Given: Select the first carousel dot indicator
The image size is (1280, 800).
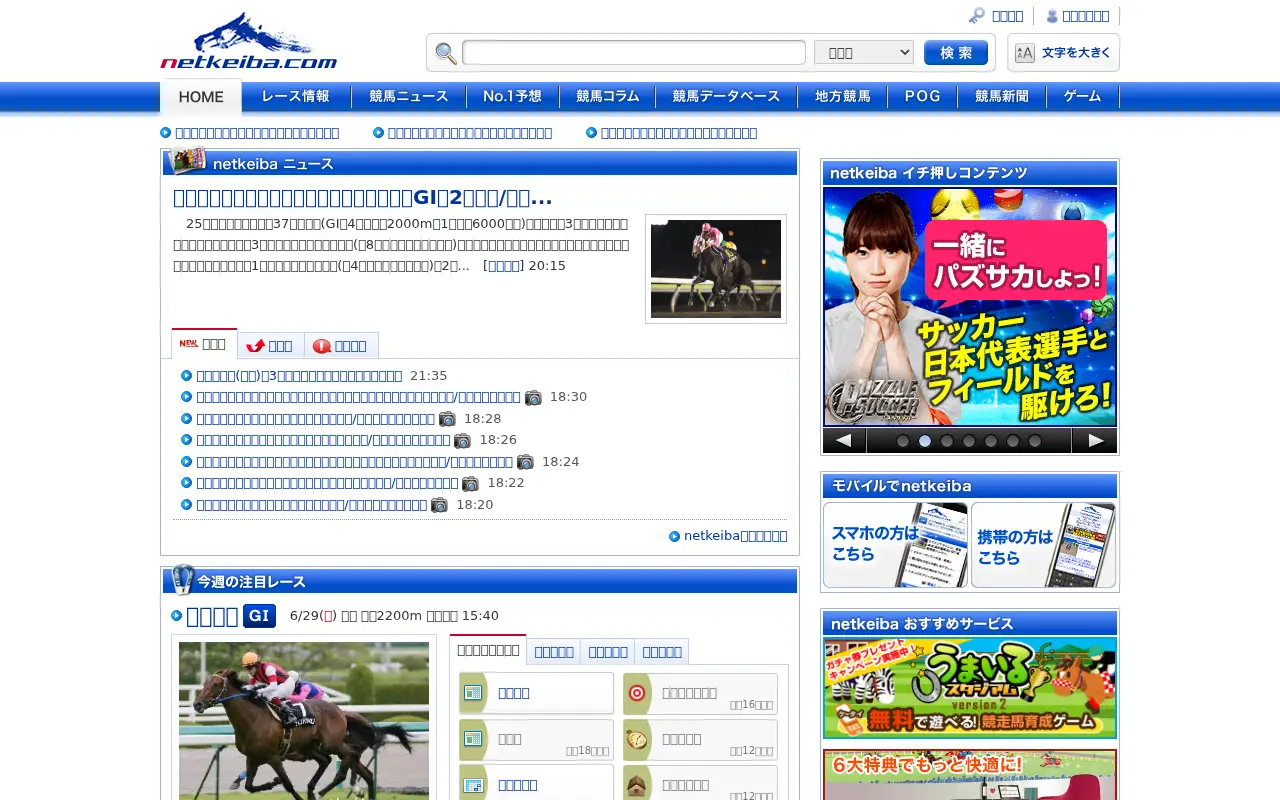Looking at the screenshot, I should [903, 441].
